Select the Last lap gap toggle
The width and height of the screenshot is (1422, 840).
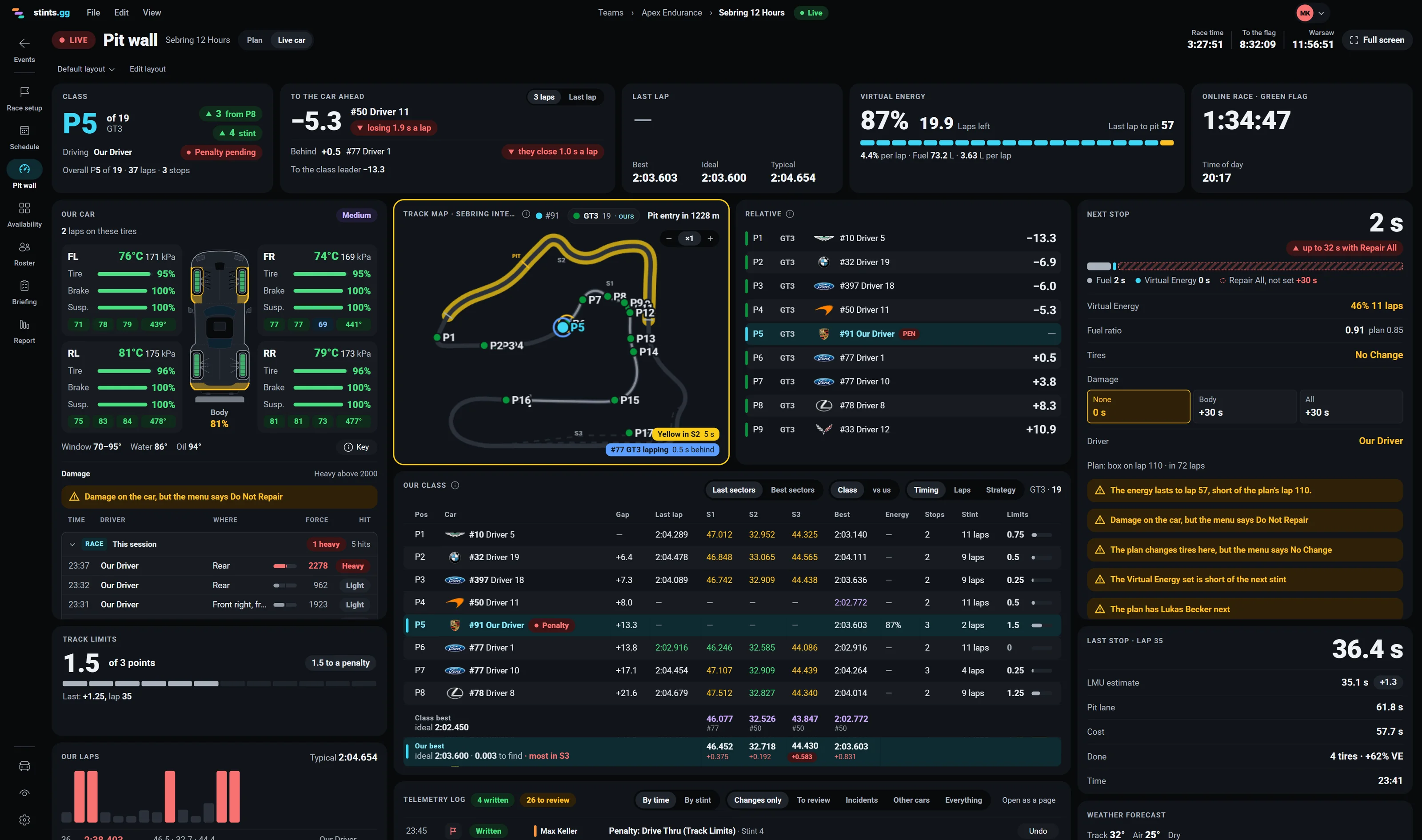582,97
